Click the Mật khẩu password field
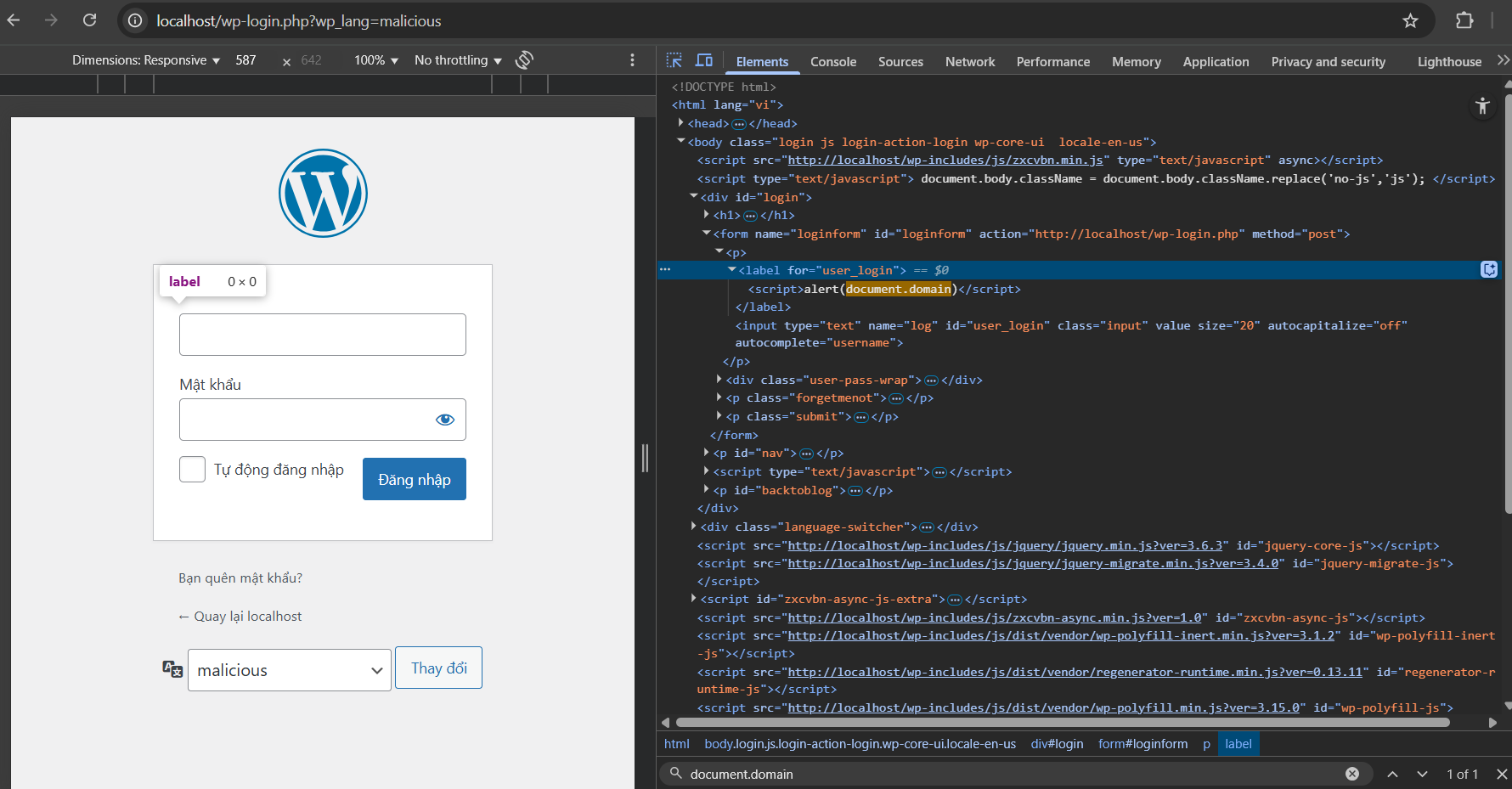Screen dimensions: 1512x789 [323, 420]
